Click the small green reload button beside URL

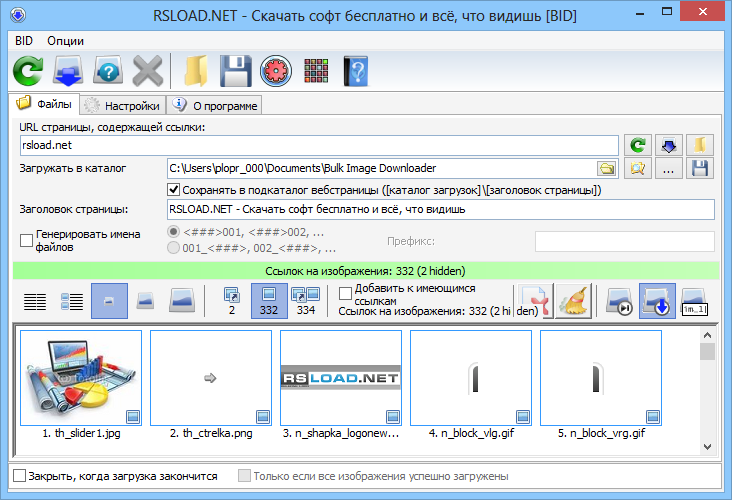point(638,145)
